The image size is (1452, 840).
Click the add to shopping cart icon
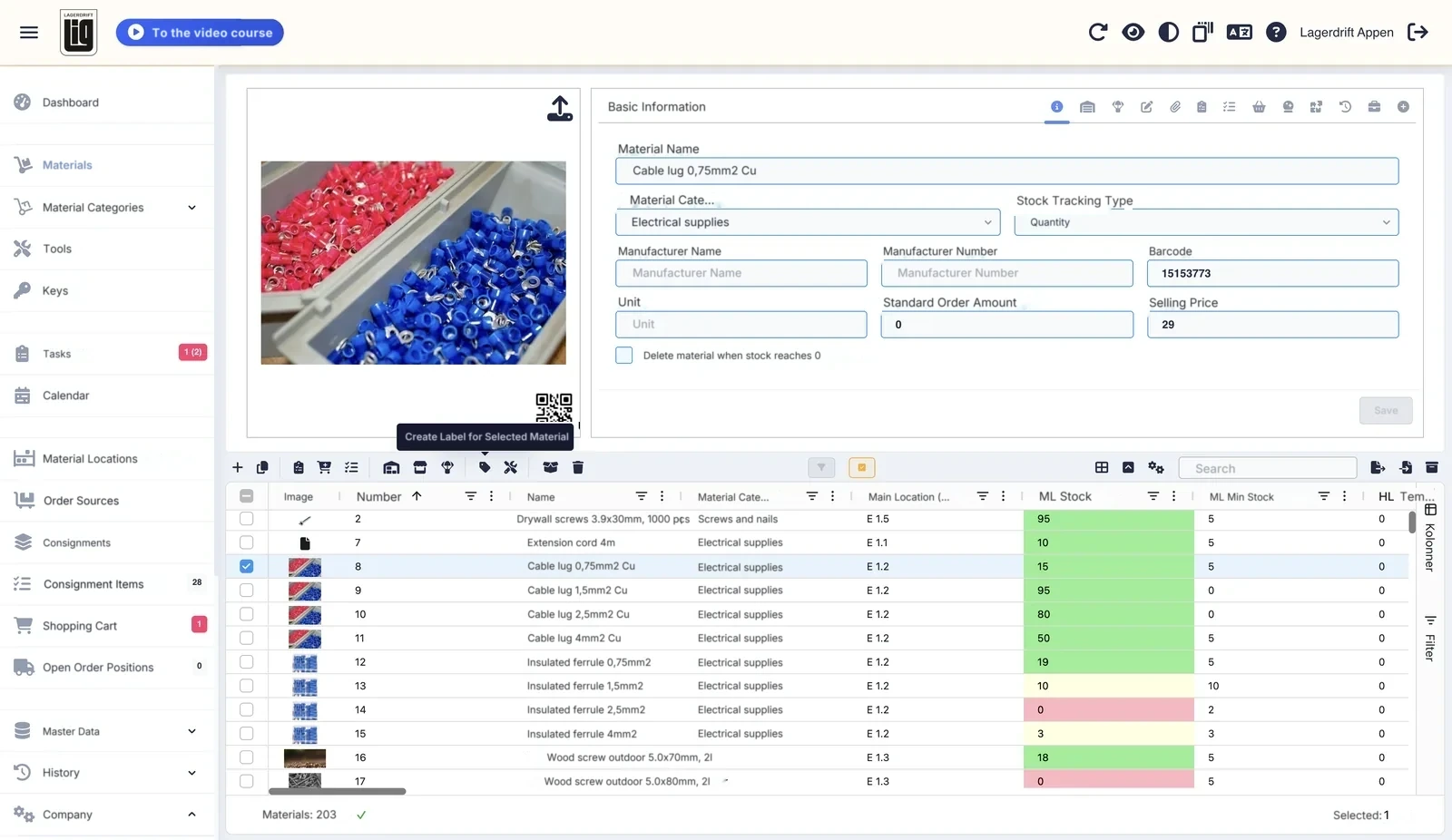324,467
